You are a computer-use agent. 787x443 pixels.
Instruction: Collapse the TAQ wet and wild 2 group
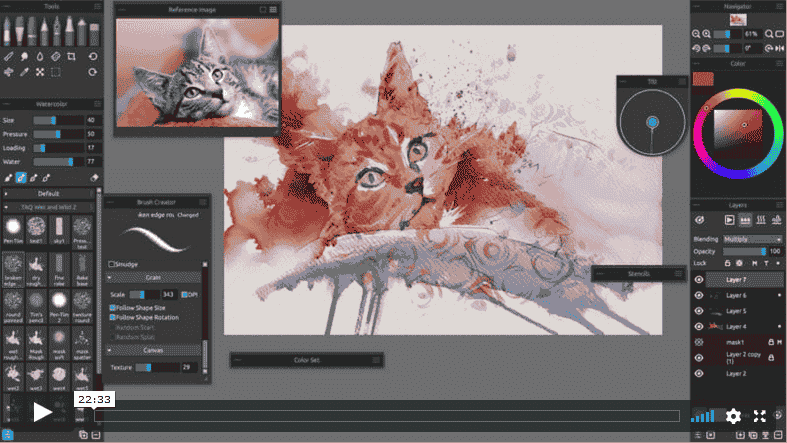(6, 207)
